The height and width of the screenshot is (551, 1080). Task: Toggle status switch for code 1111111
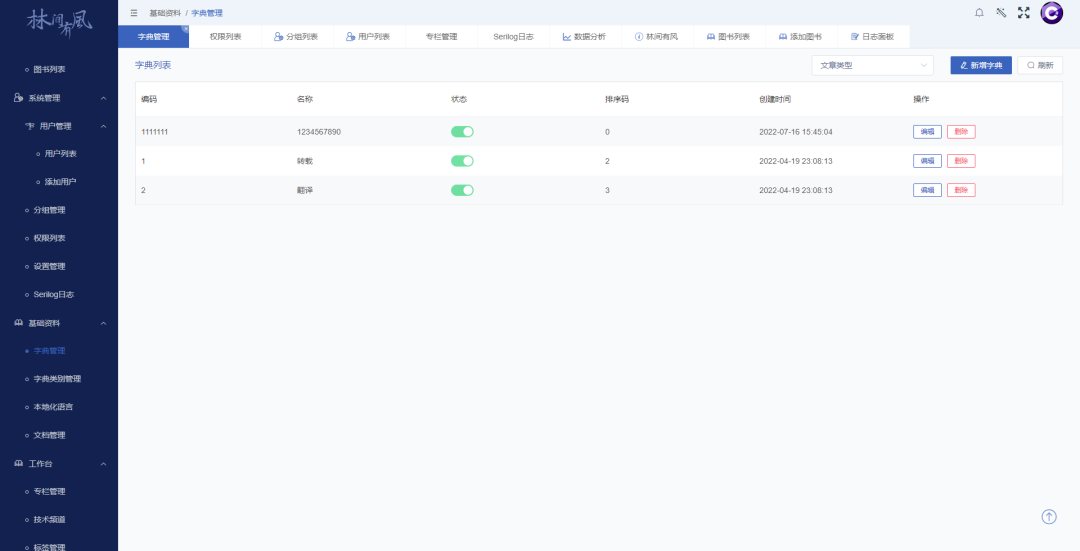(462, 132)
